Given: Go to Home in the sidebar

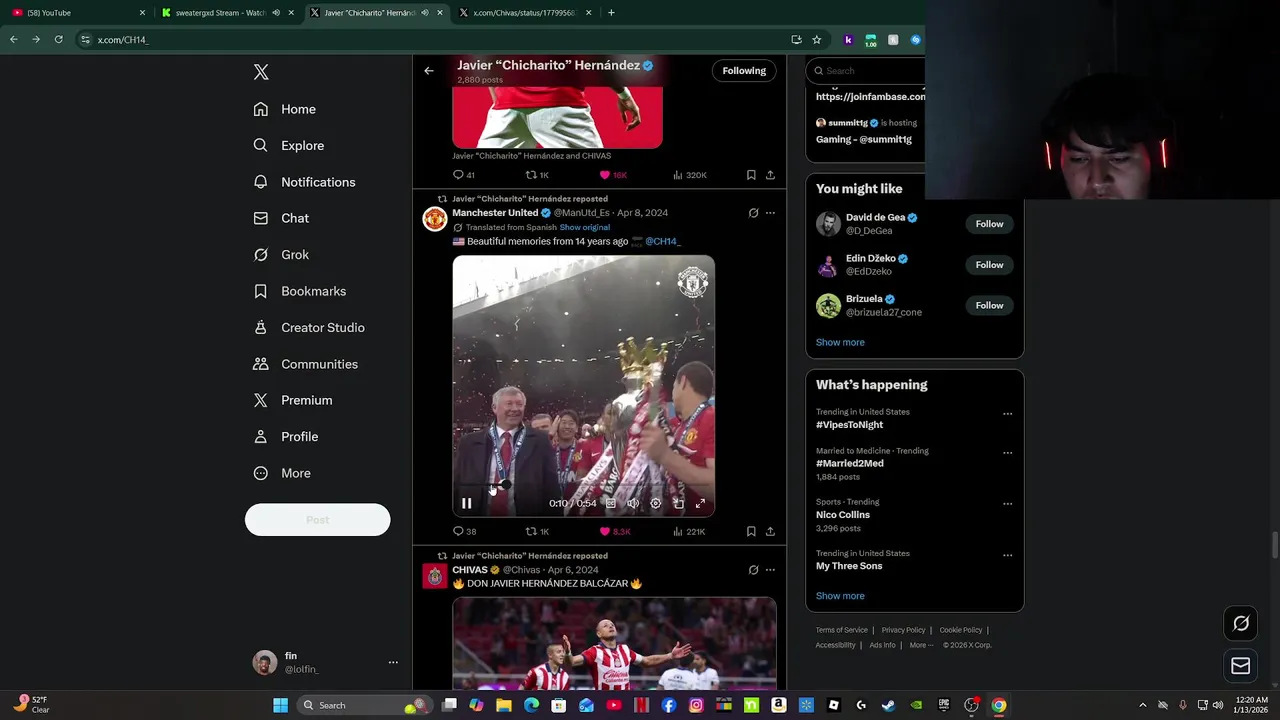Looking at the screenshot, I should 285,109.
